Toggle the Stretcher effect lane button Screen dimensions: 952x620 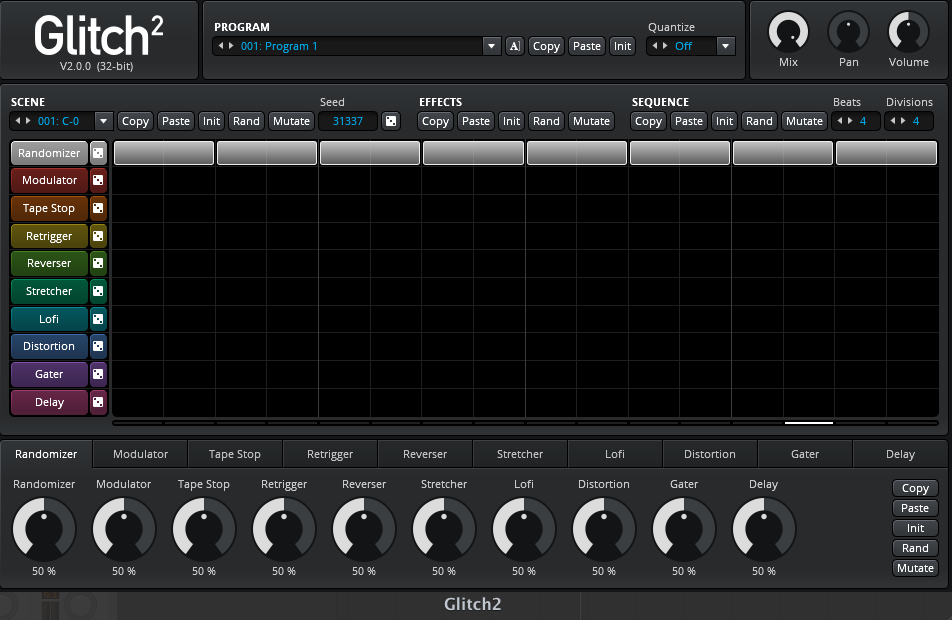pyautogui.click(x=49, y=291)
